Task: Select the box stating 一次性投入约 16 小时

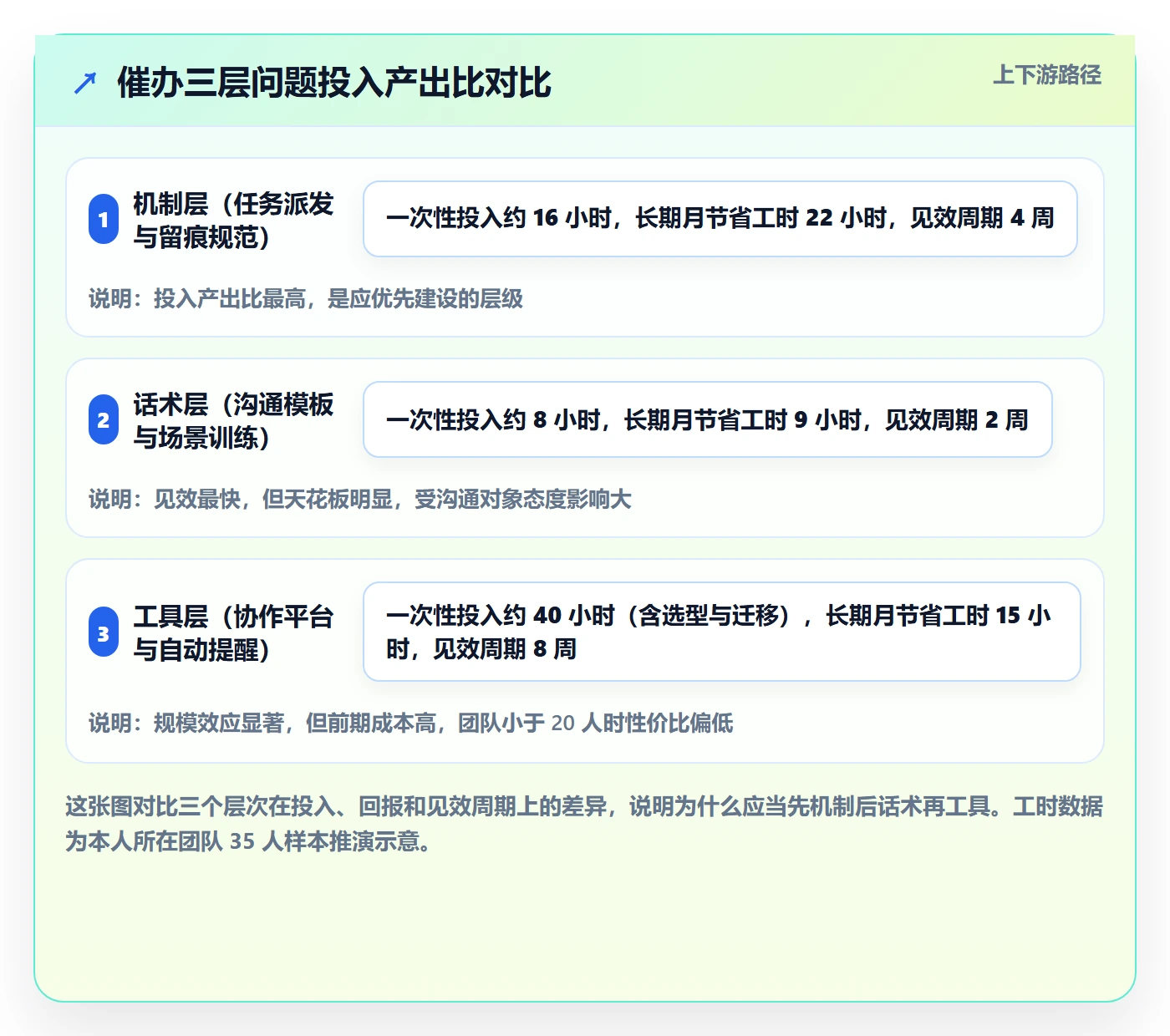Action: 720,219
